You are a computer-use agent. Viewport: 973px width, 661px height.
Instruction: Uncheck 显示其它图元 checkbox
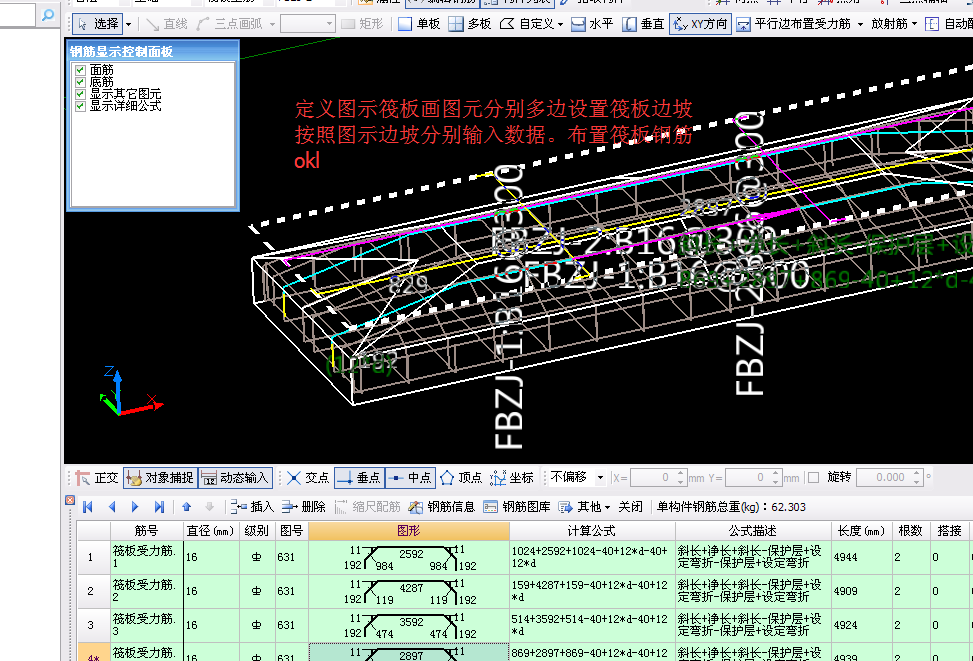click(x=80, y=94)
